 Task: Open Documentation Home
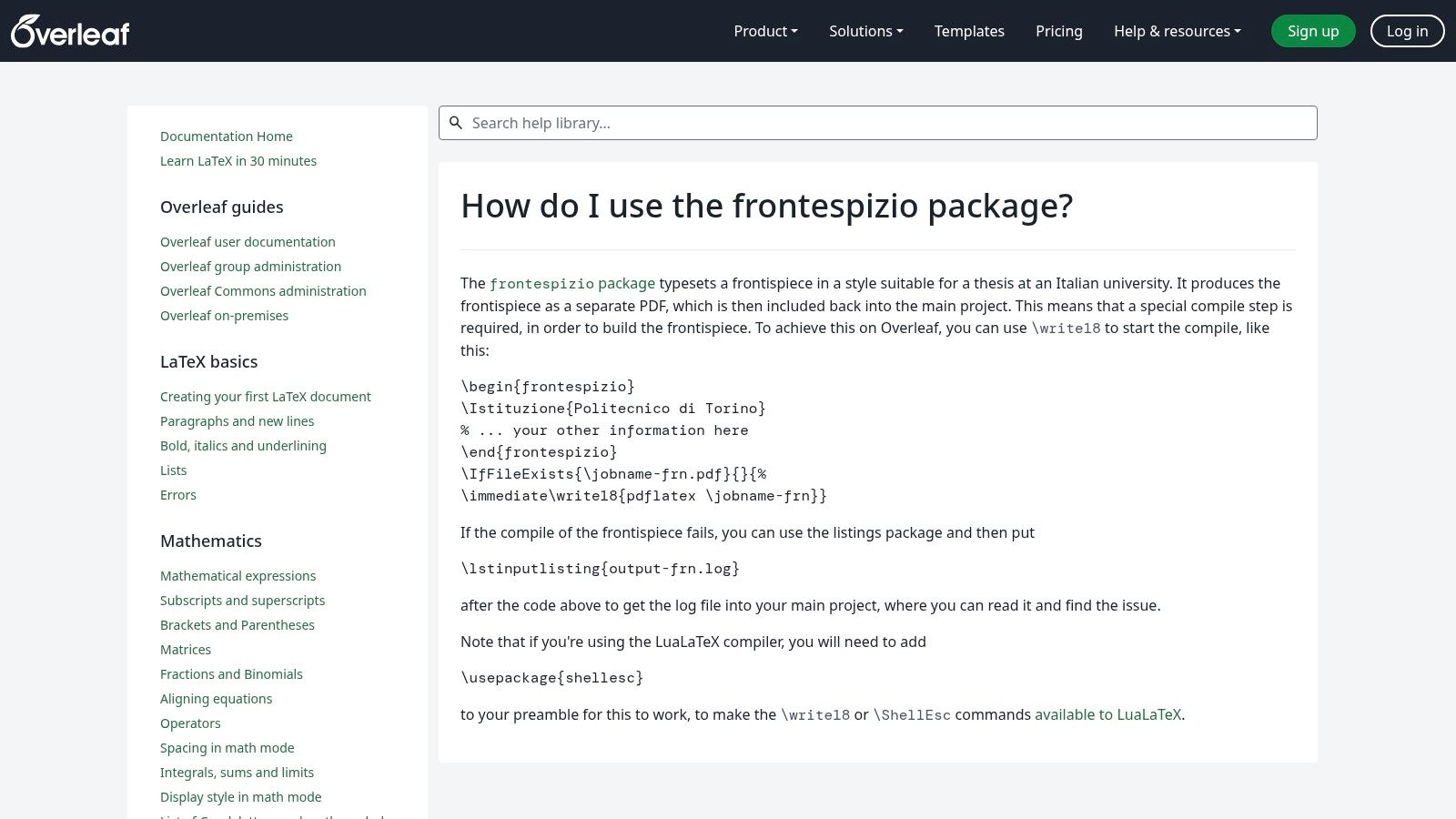click(x=226, y=136)
